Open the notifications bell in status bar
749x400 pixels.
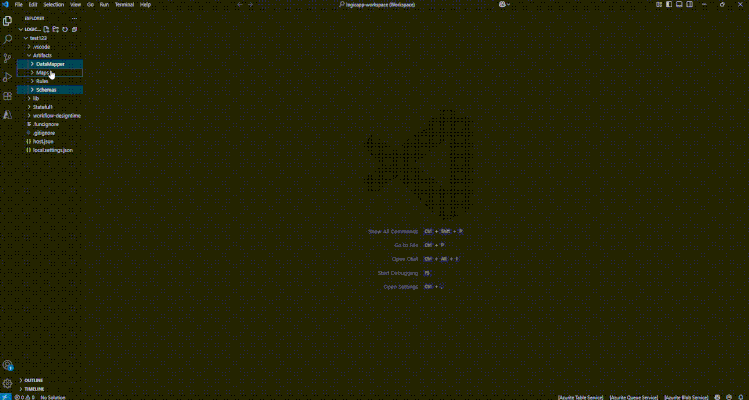pyautogui.click(x=739, y=397)
